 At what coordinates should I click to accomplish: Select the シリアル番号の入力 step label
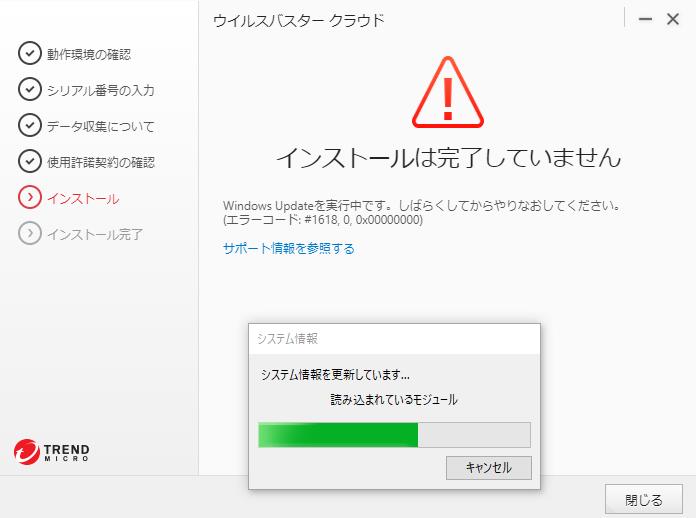pyautogui.click(x=101, y=90)
